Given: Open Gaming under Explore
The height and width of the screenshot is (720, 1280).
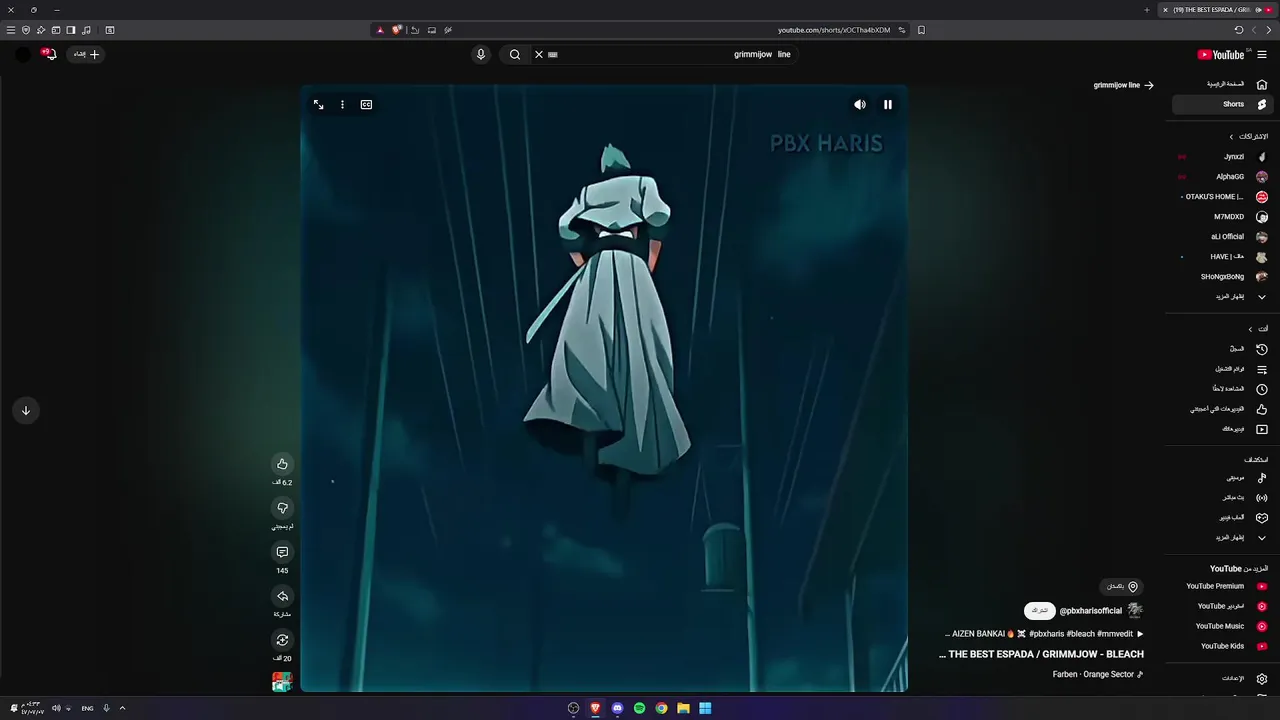Looking at the screenshot, I should pyautogui.click(x=1222, y=518).
